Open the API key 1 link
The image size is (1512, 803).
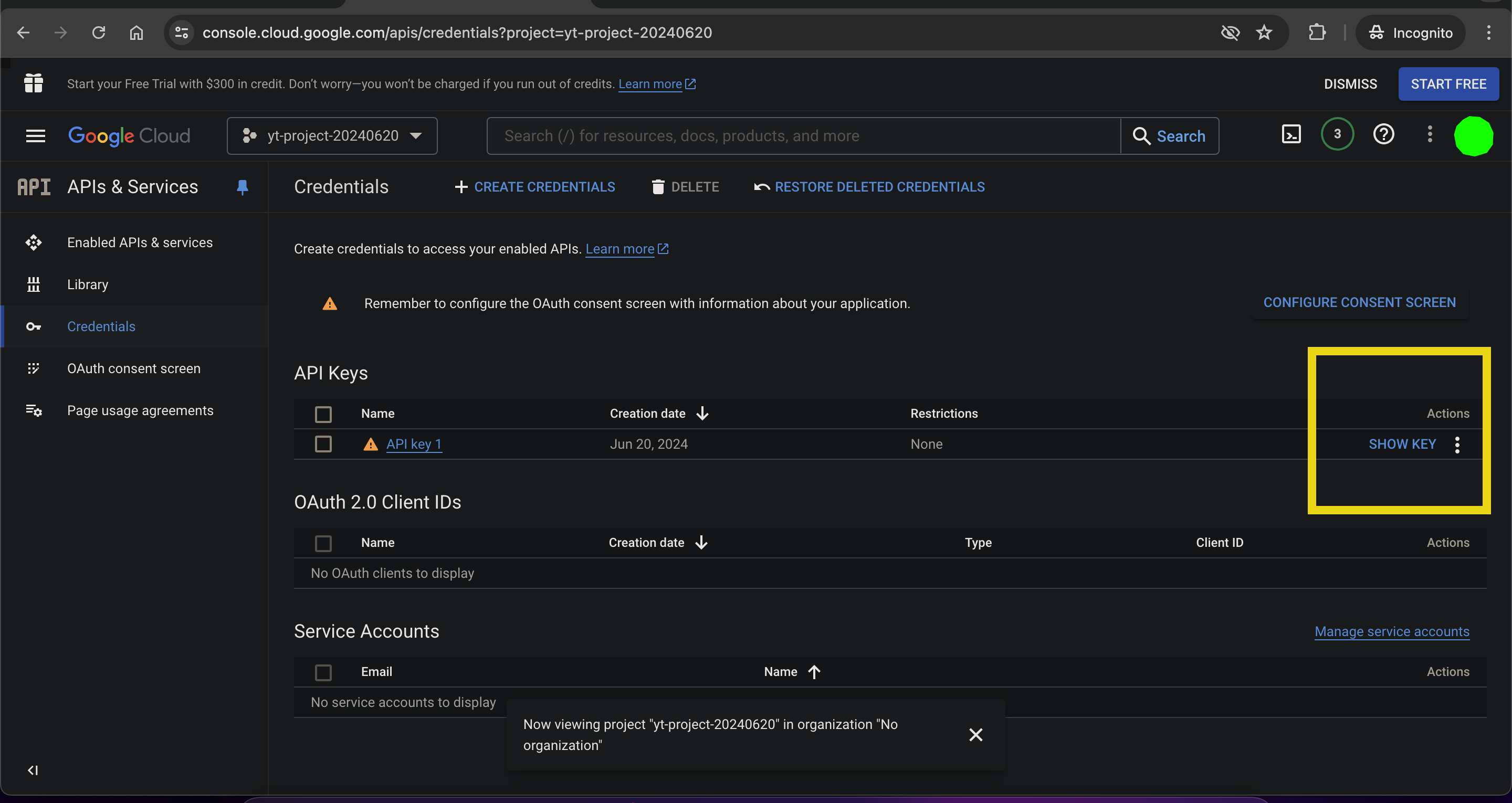tap(414, 445)
